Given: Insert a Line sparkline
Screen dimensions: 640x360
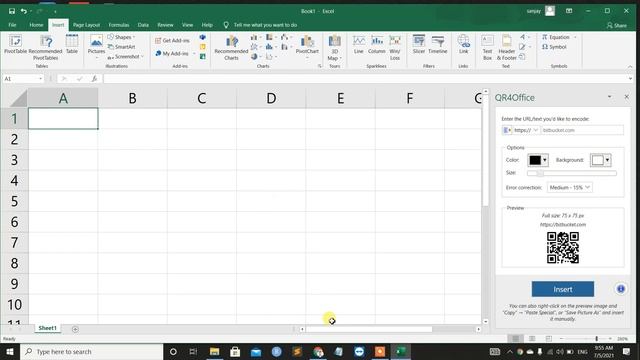Looking at the screenshot, I should [x=358, y=44].
